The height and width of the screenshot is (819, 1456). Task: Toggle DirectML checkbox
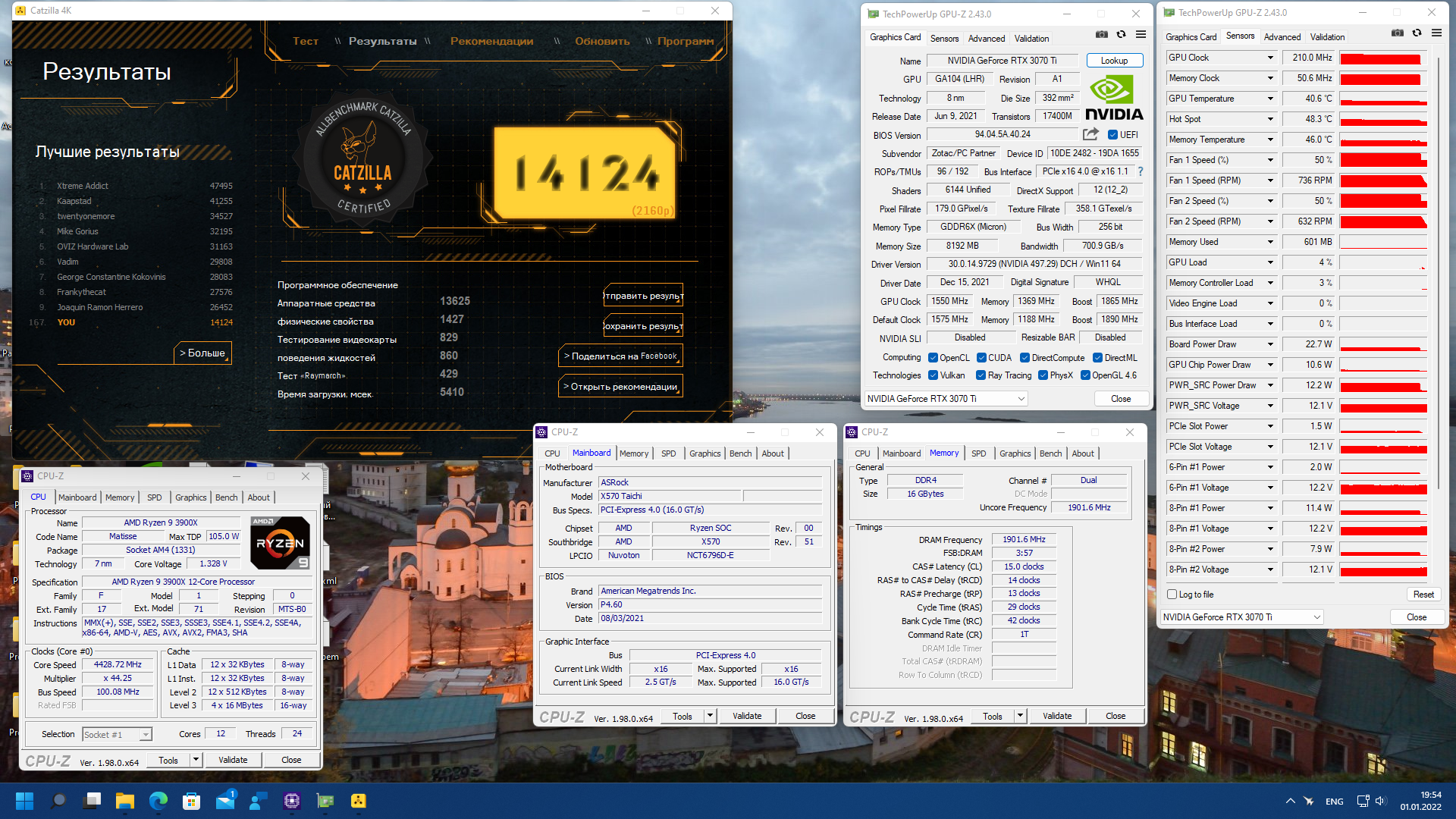(x=1097, y=358)
